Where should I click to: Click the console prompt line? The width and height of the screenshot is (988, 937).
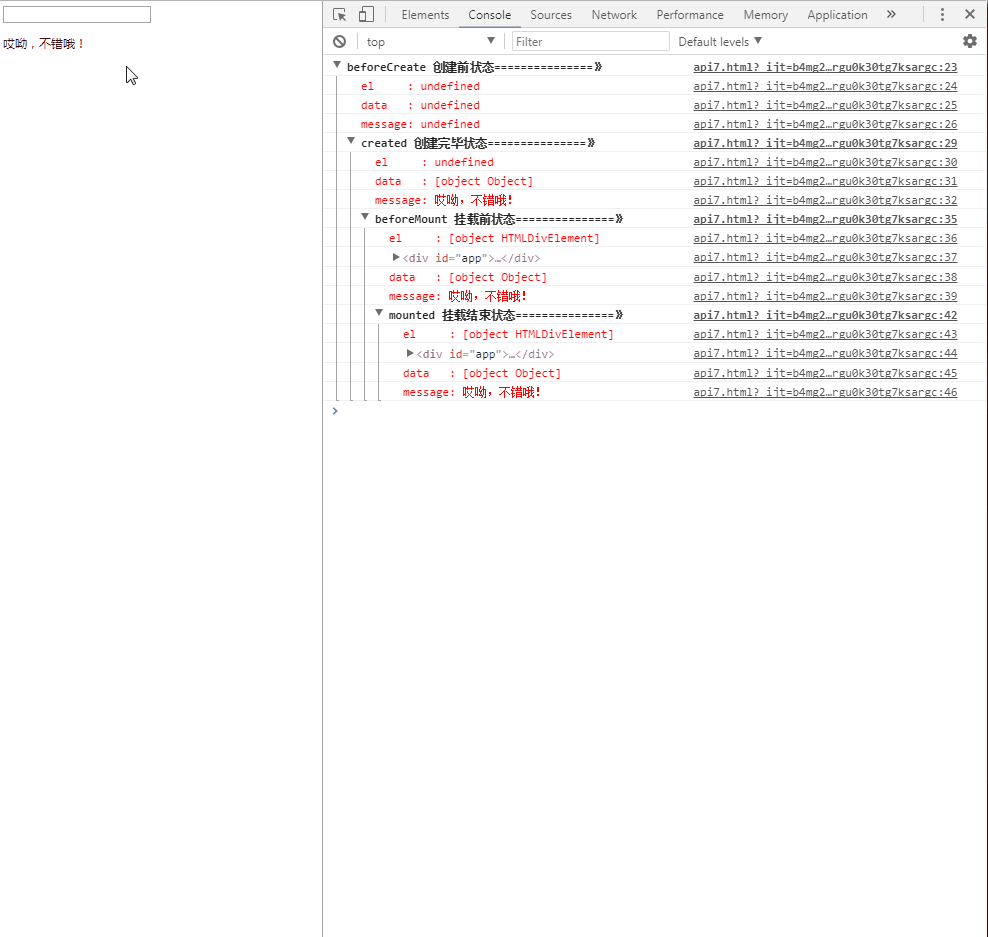coord(655,411)
